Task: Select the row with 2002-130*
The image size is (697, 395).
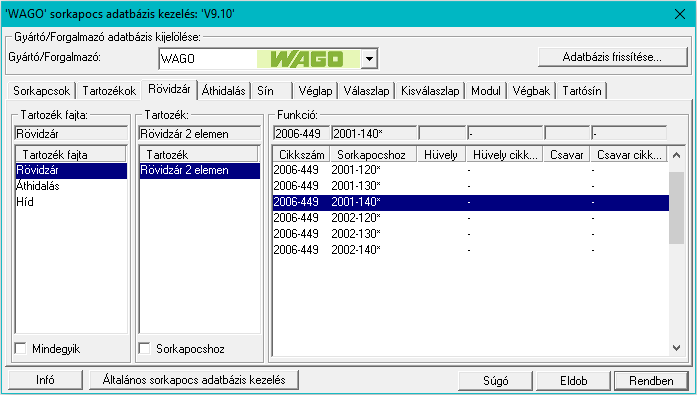Action: (471, 234)
